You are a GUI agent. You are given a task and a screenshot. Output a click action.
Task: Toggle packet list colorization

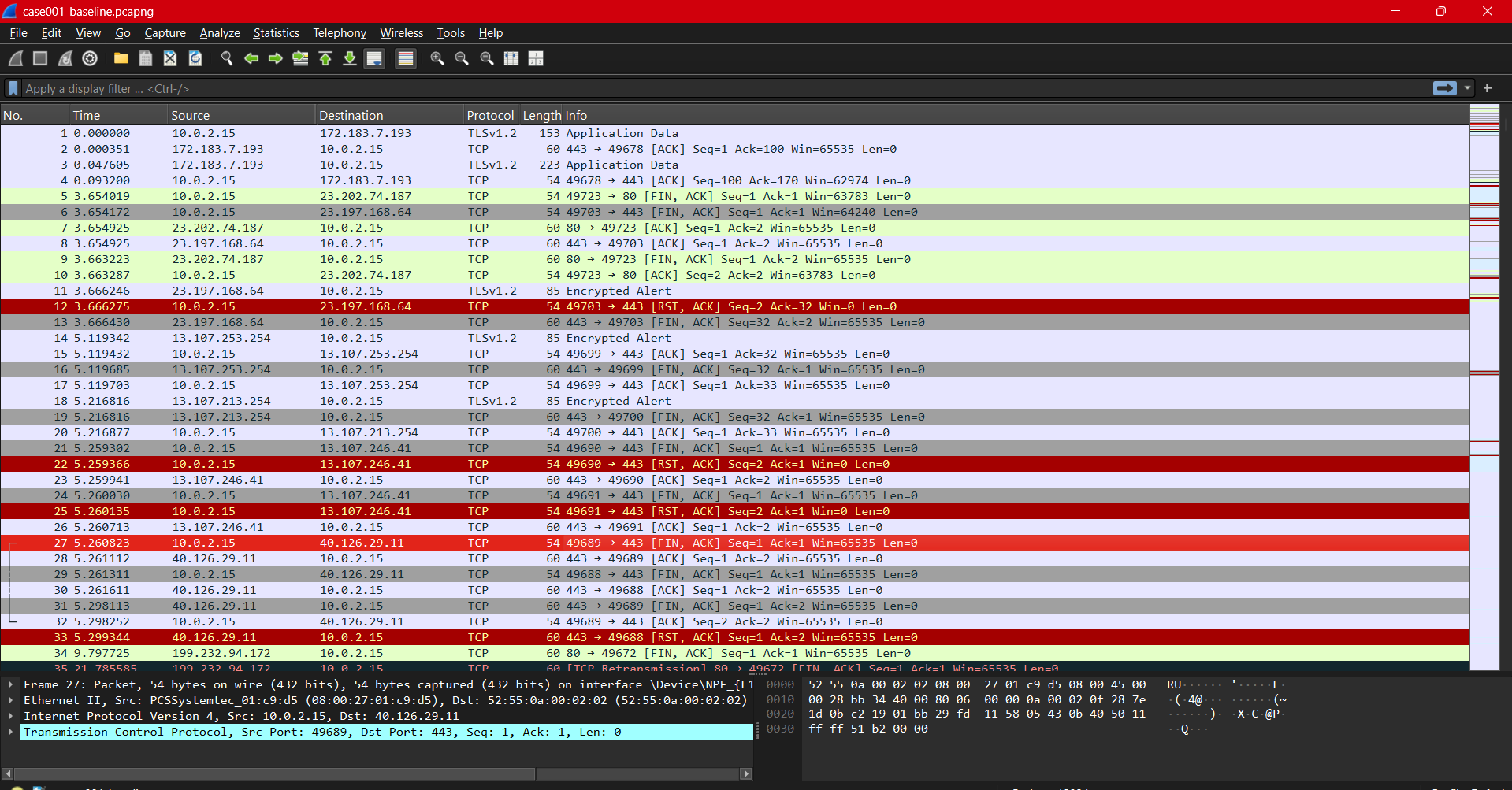coord(405,58)
